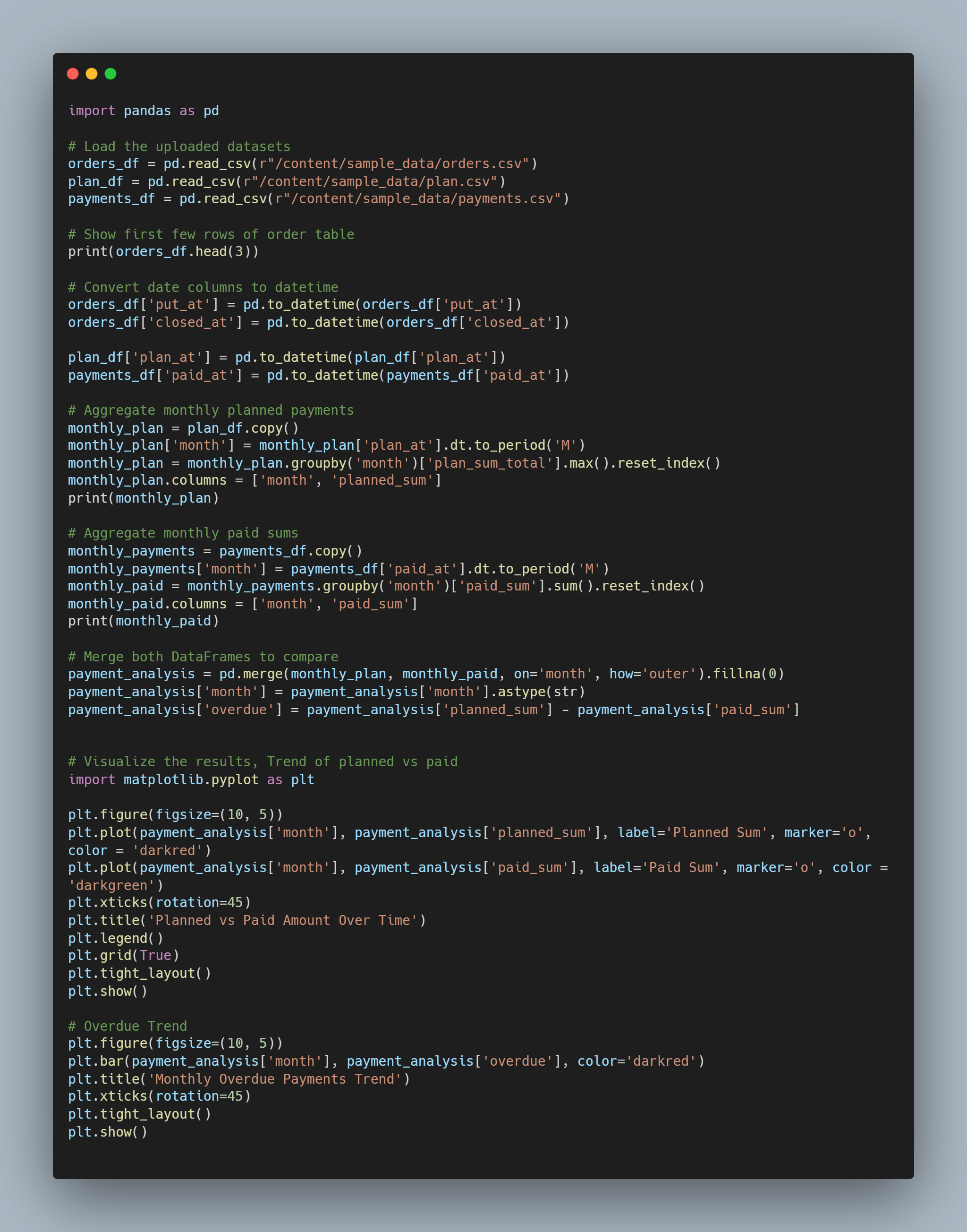Click the green maximize dot
The width and height of the screenshot is (967, 1232).
pos(110,74)
